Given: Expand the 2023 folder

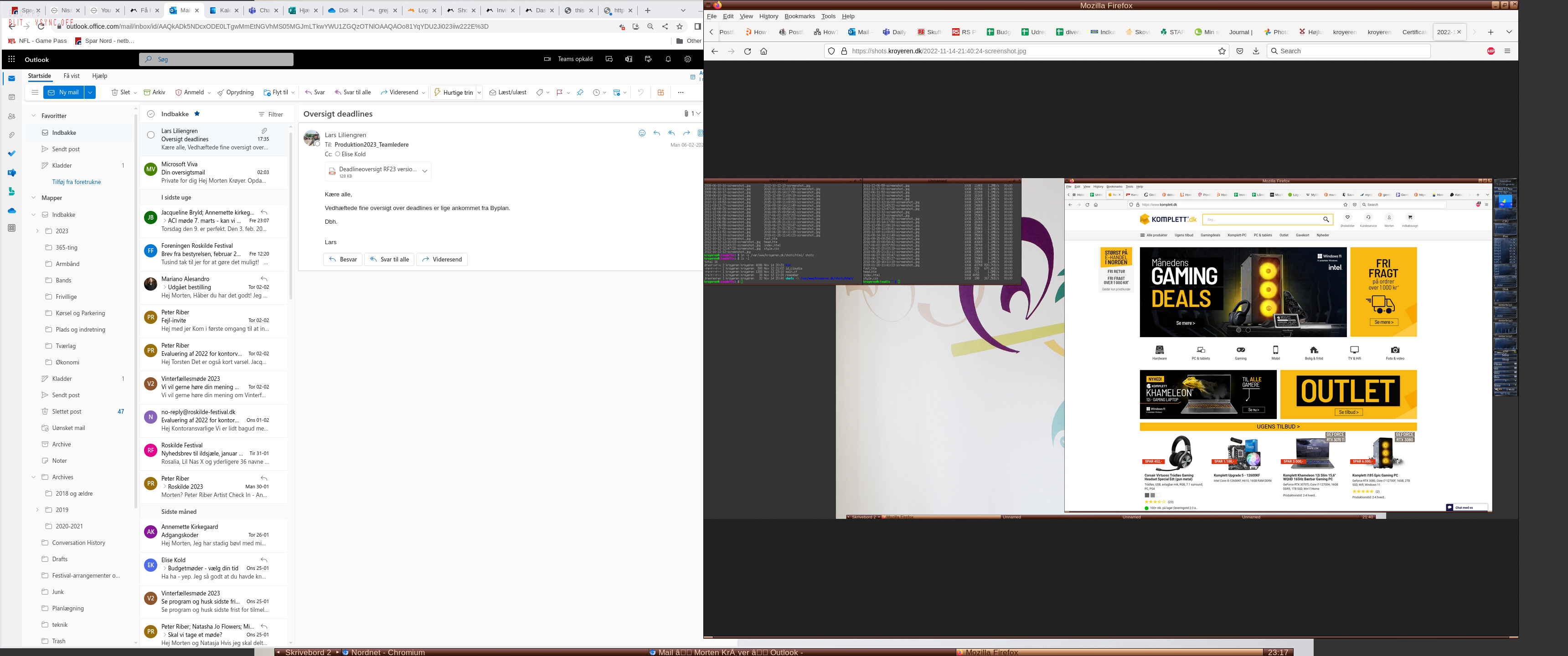Looking at the screenshot, I should pyautogui.click(x=37, y=231).
